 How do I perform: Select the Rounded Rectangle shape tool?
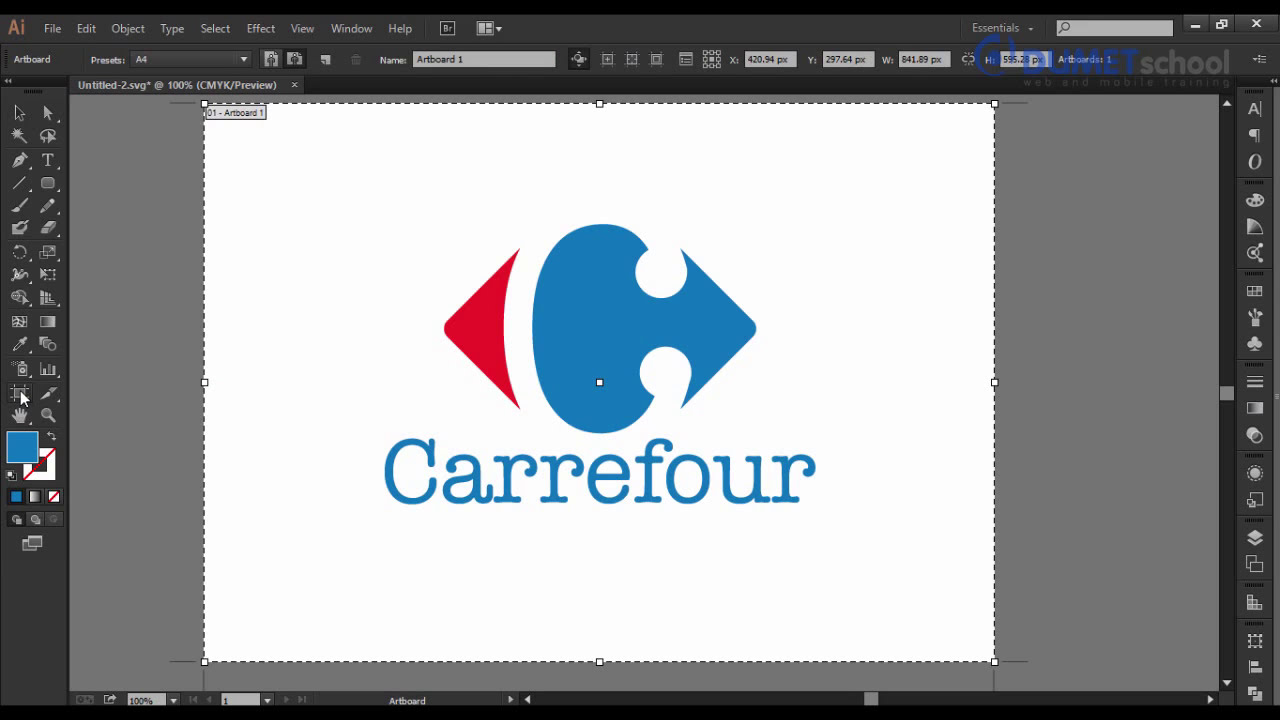click(x=47, y=183)
